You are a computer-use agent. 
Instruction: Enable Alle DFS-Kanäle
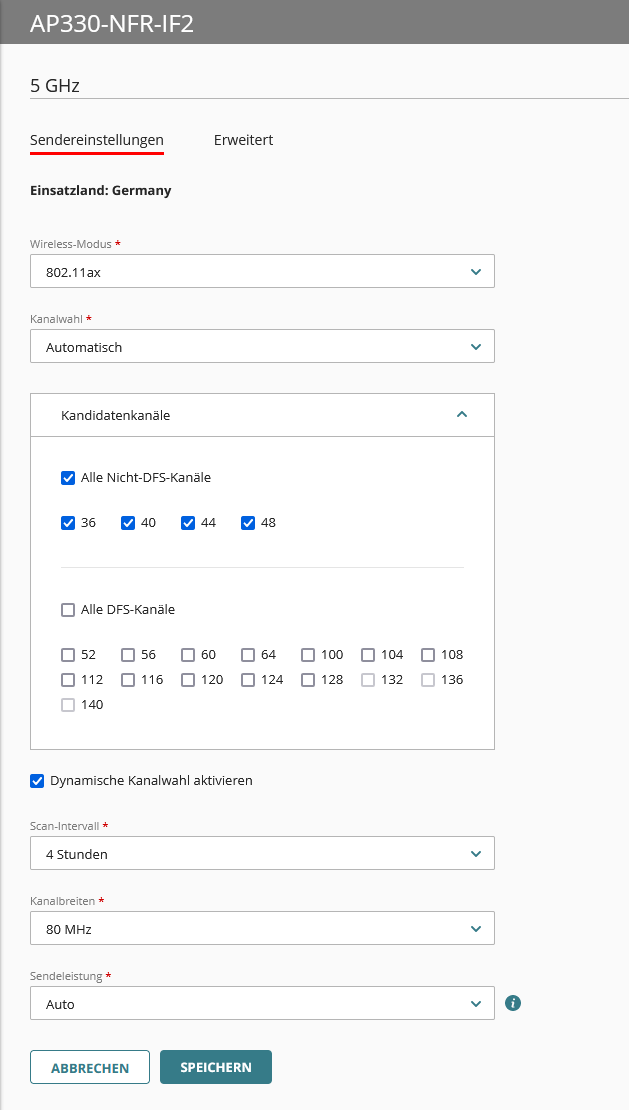(68, 609)
